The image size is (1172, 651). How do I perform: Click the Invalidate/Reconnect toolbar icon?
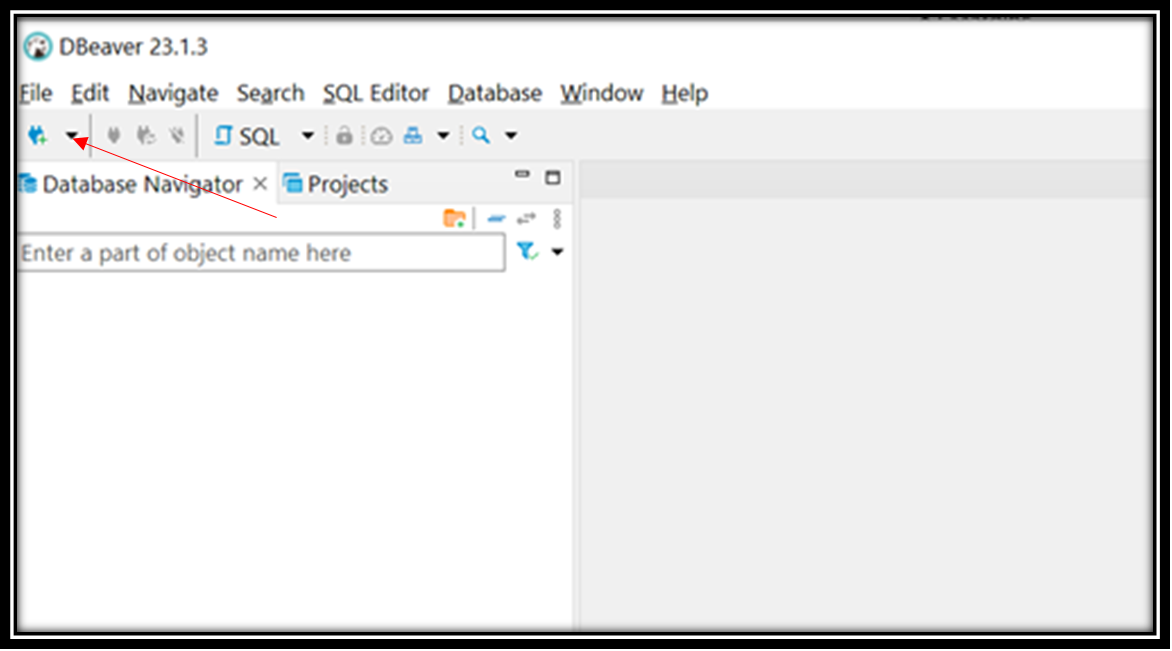(146, 136)
